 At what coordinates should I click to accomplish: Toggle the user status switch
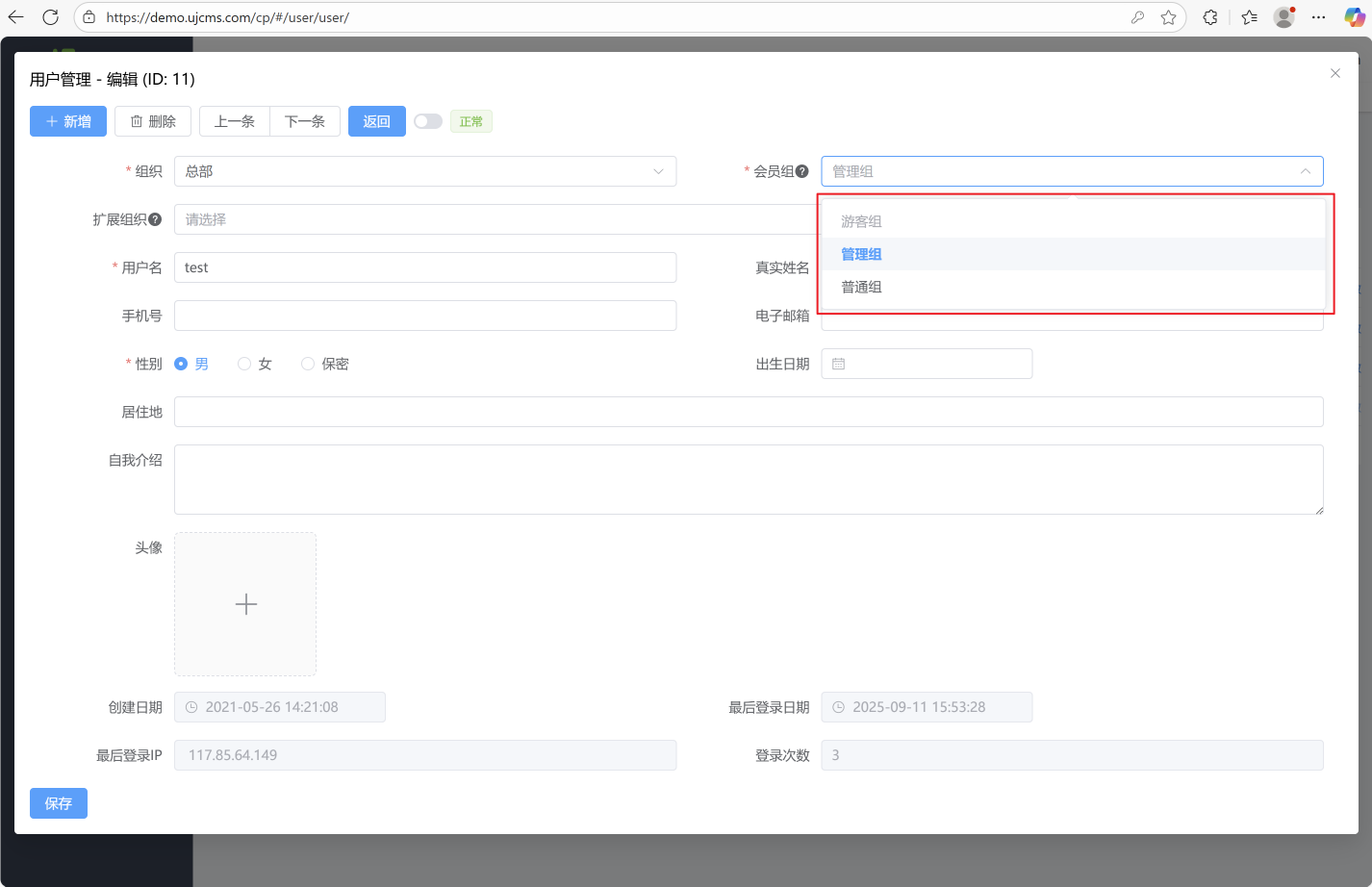(x=428, y=121)
